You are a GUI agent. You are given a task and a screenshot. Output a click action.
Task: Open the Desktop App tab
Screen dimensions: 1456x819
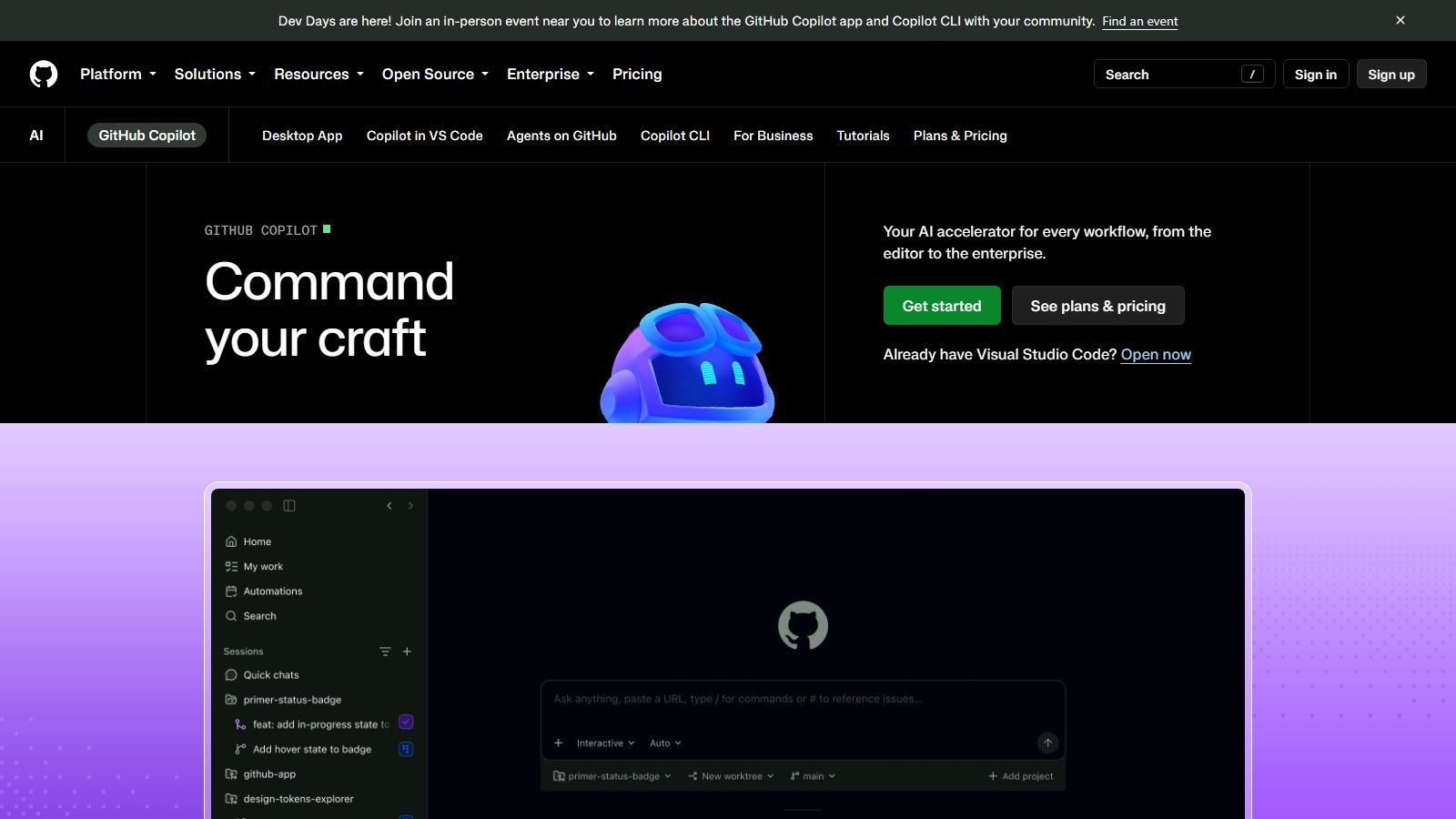click(302, 136)
